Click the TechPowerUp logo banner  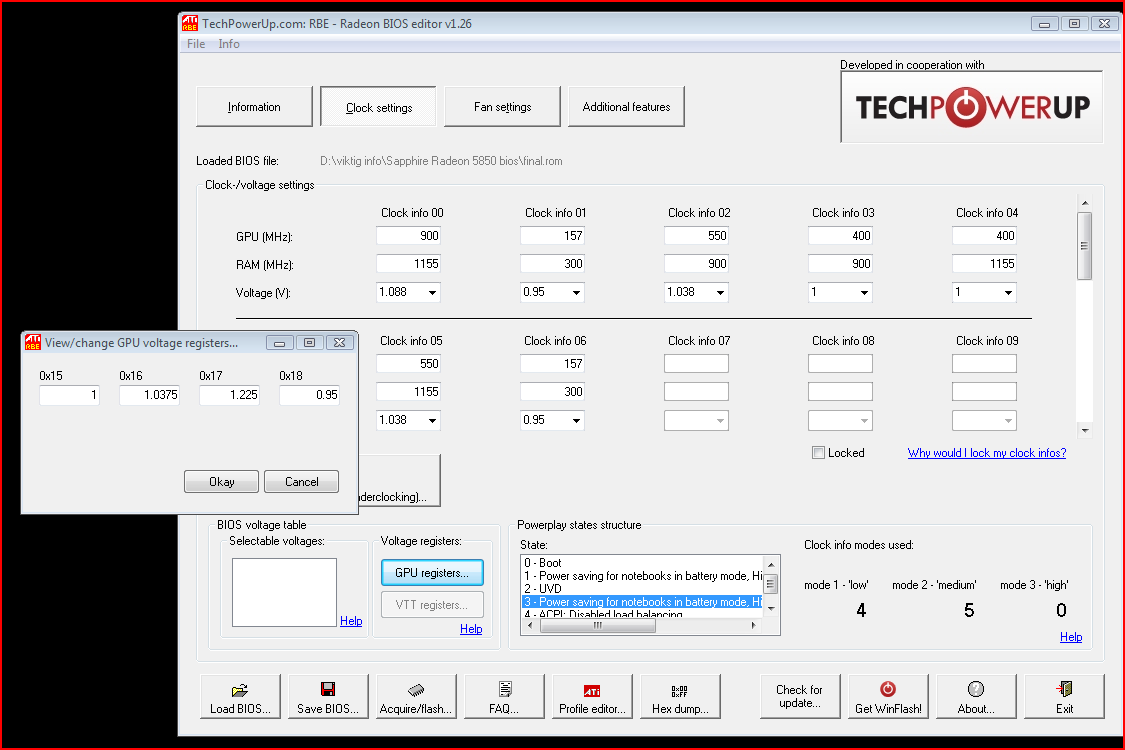coord(971,107)
